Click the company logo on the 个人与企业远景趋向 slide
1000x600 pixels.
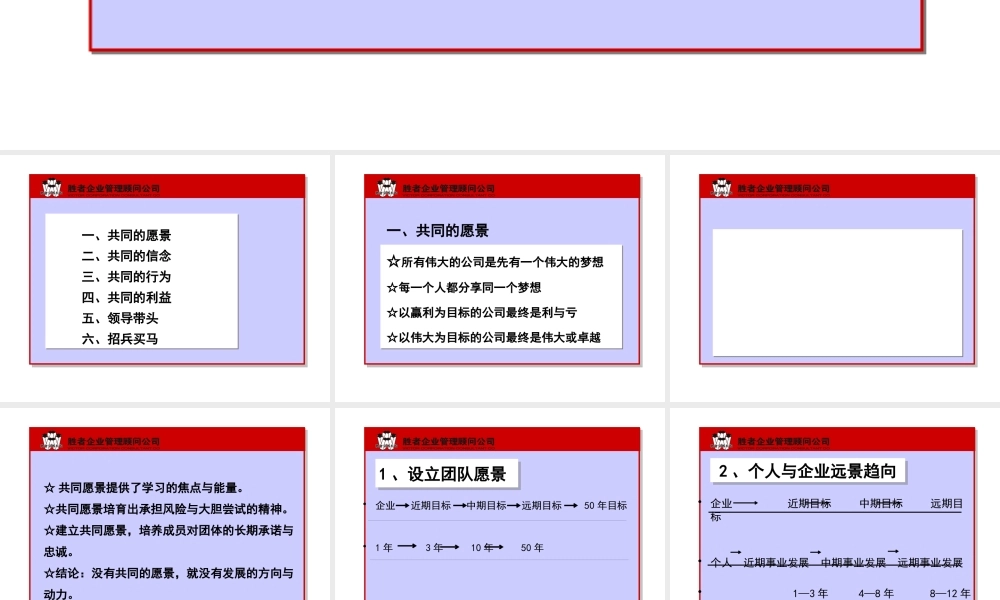click(721, 440)
